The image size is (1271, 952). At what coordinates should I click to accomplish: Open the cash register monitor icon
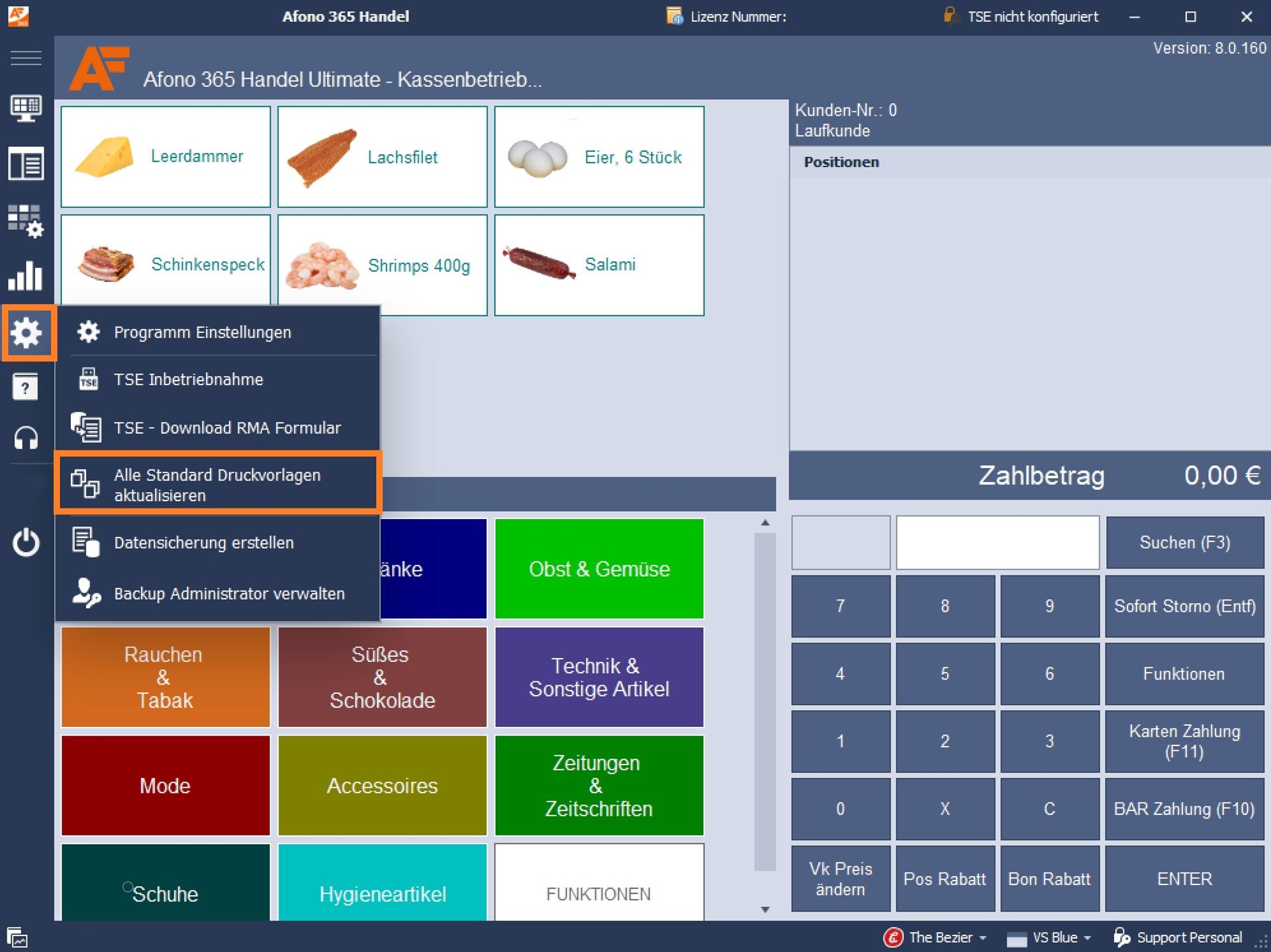pos(26,109)
